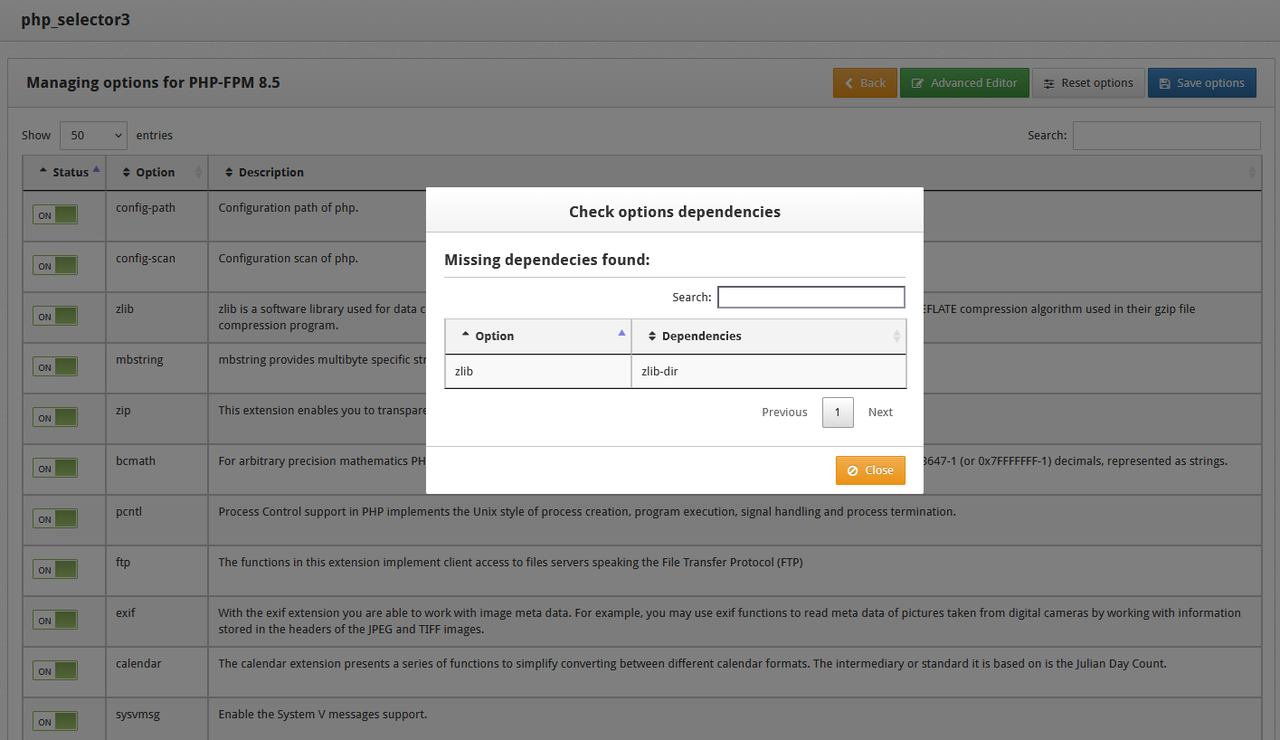
Task: Select the config-scan option name
Action: coord(146,258)
